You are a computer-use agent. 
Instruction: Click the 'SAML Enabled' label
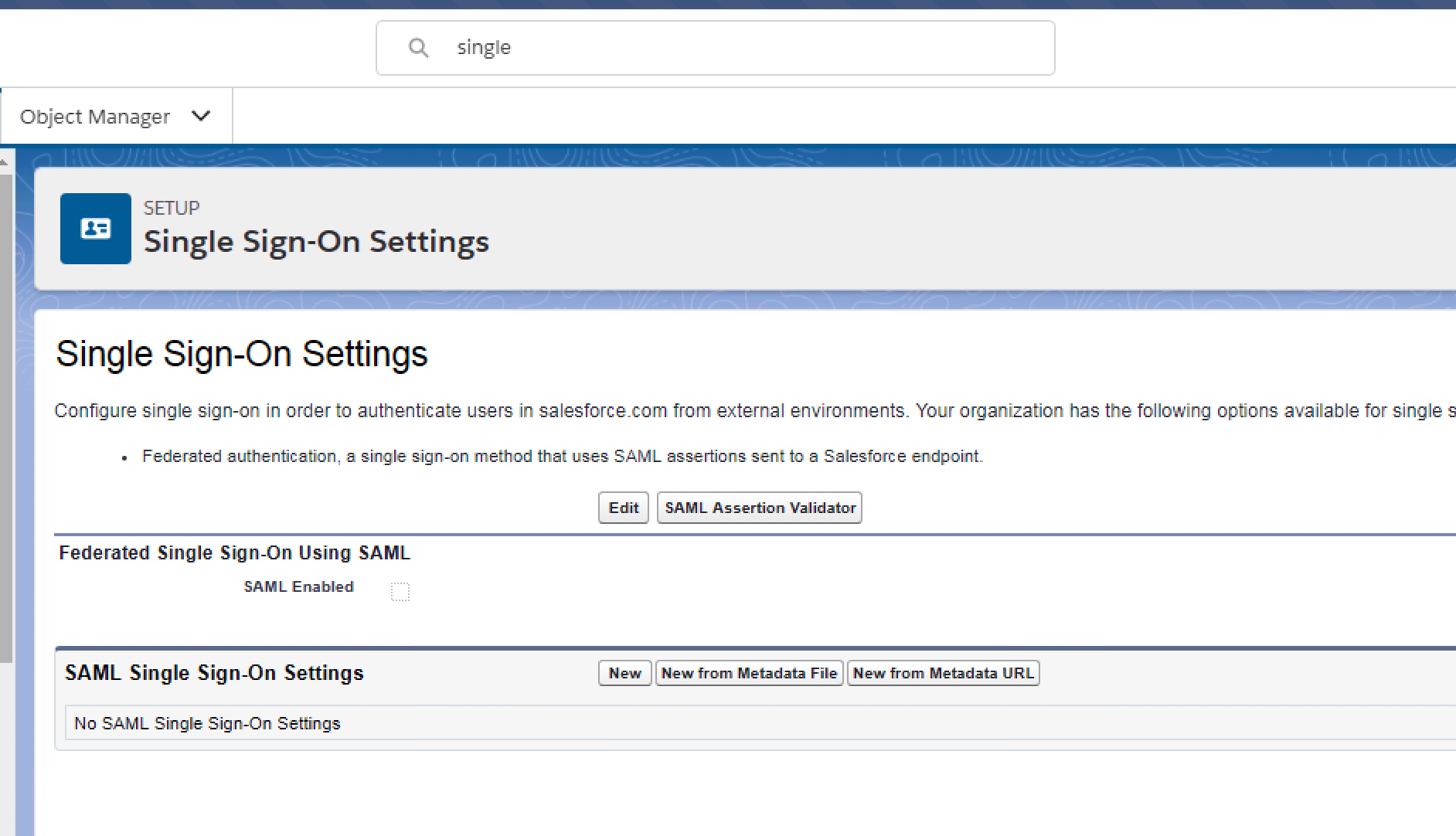298,586
